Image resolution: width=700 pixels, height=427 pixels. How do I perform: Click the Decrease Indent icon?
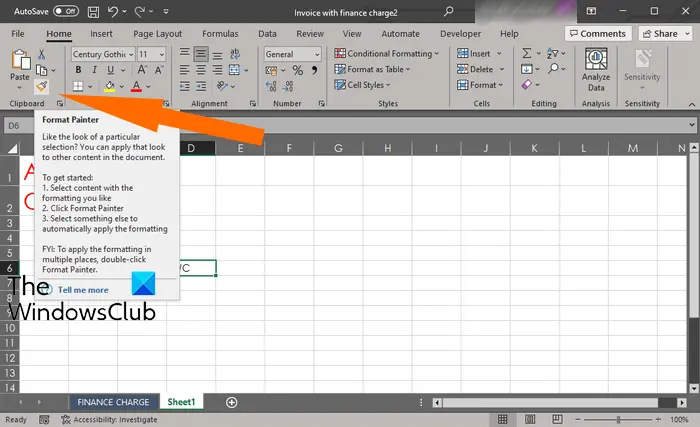point(185,86)
